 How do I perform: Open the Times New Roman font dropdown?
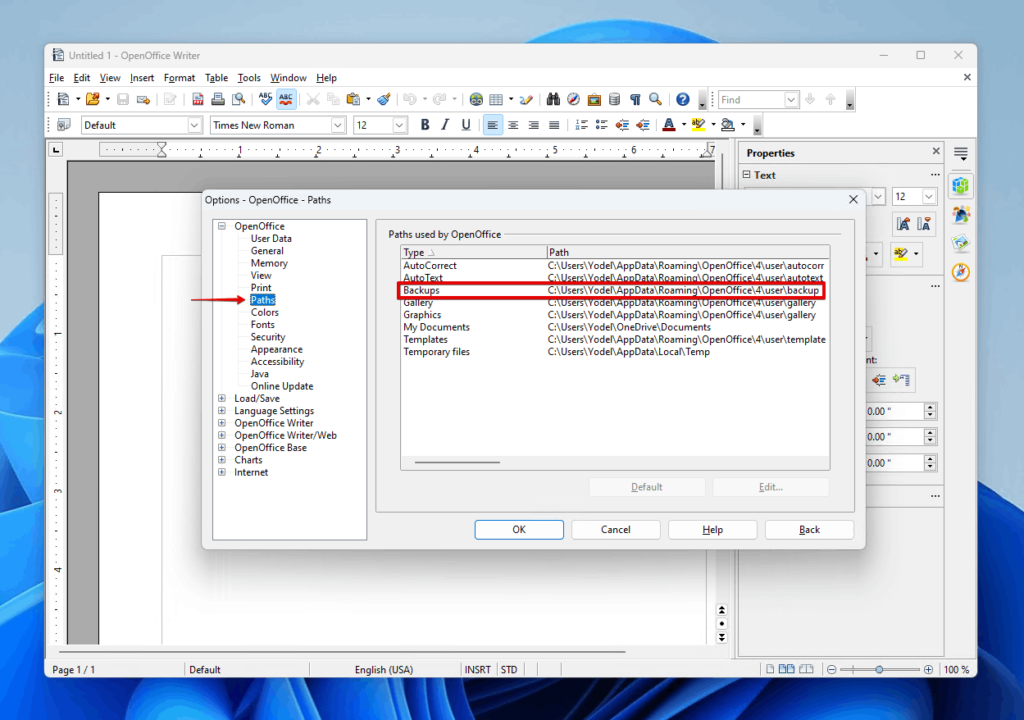pos(338,125)
